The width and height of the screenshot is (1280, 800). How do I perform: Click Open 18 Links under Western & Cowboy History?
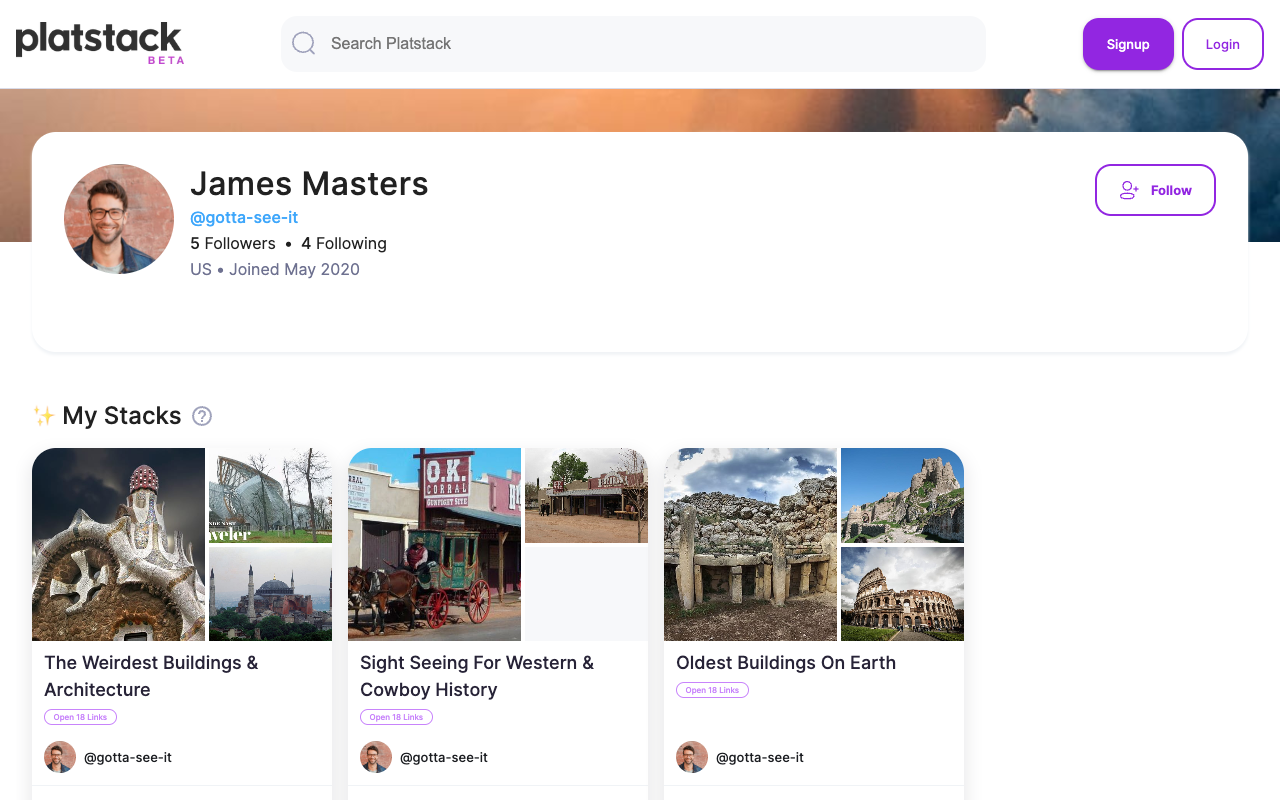pyautogui.click(x=396, y=717)
